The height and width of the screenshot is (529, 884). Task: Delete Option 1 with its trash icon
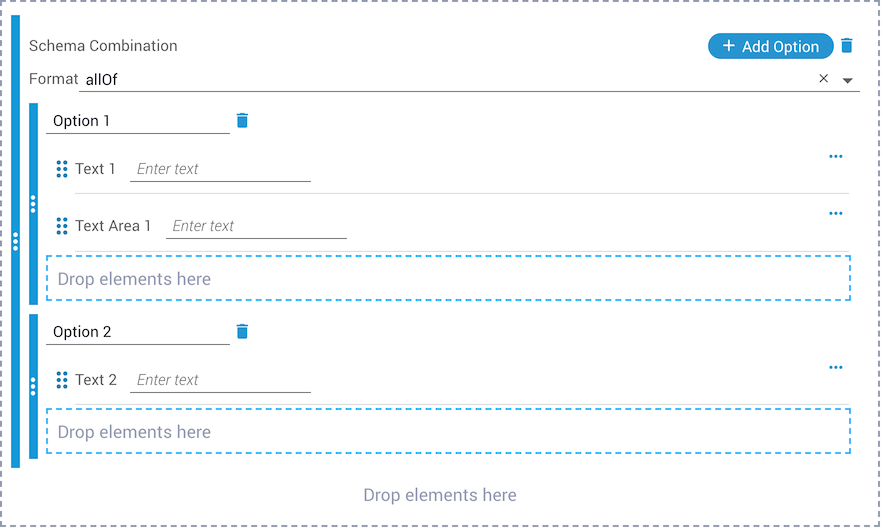tap(242, 120)
